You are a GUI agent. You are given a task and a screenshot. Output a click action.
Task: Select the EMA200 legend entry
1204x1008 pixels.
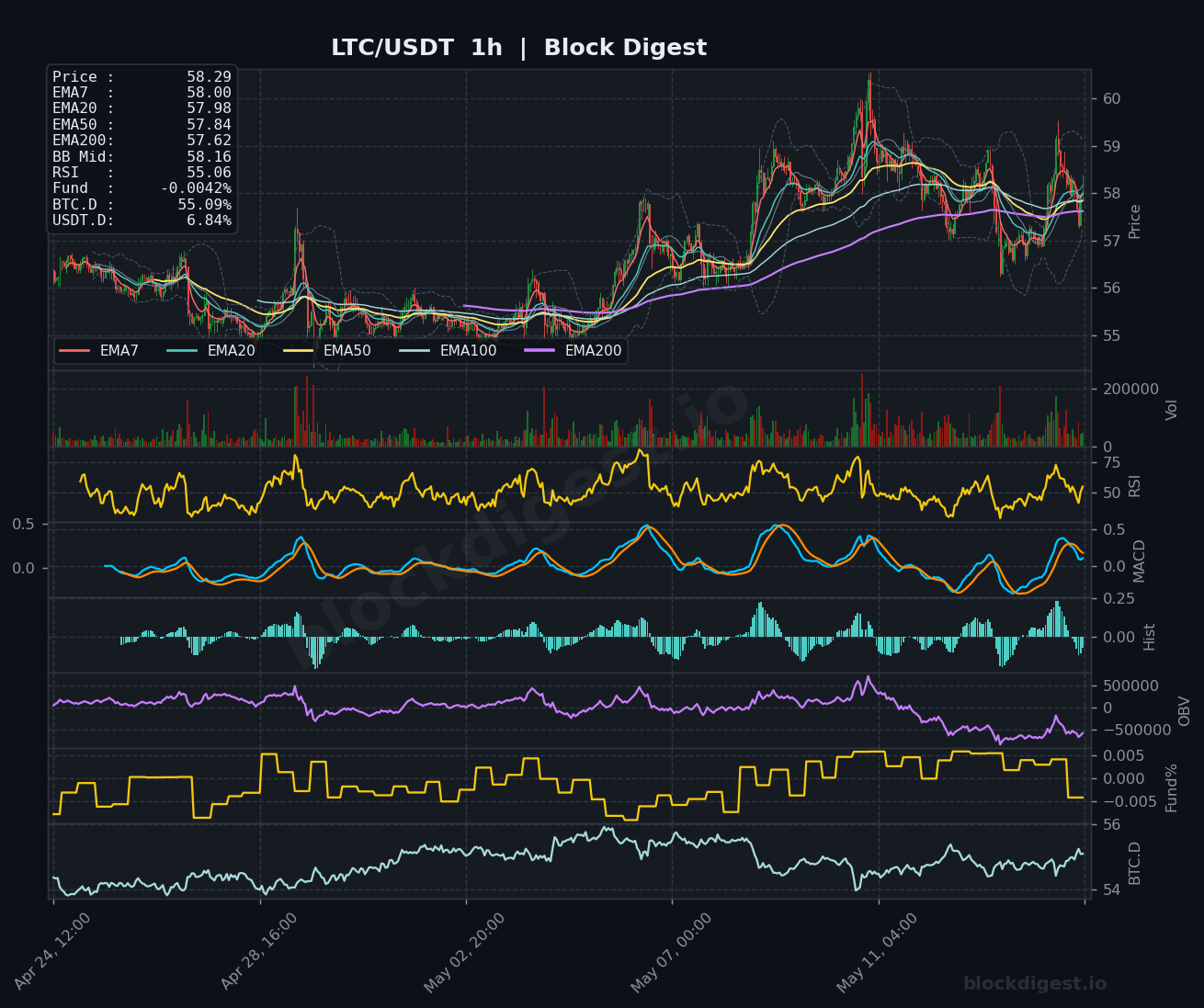click(573, 351)
